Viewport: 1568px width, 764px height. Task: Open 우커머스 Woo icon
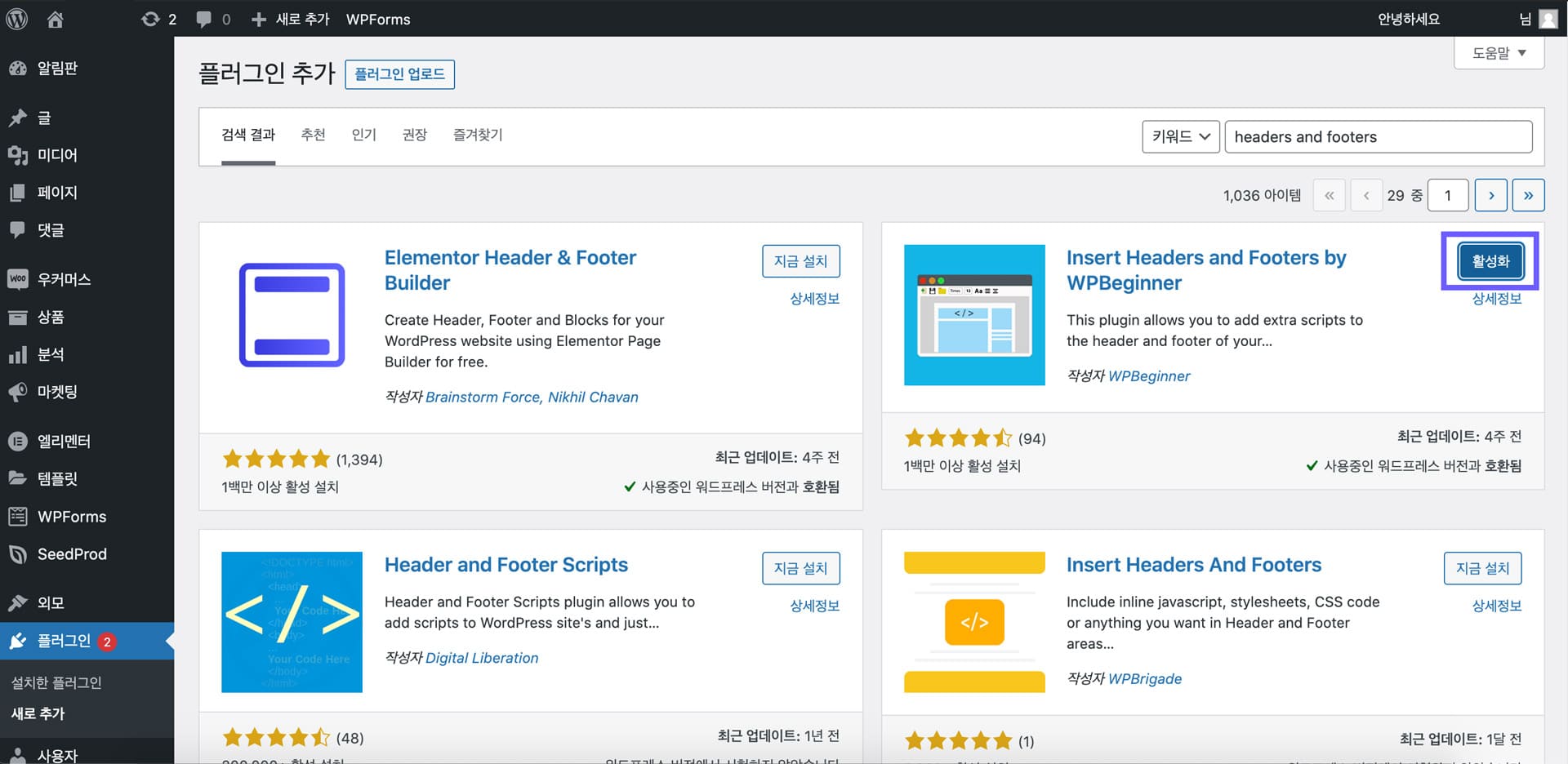coord(18,279)
